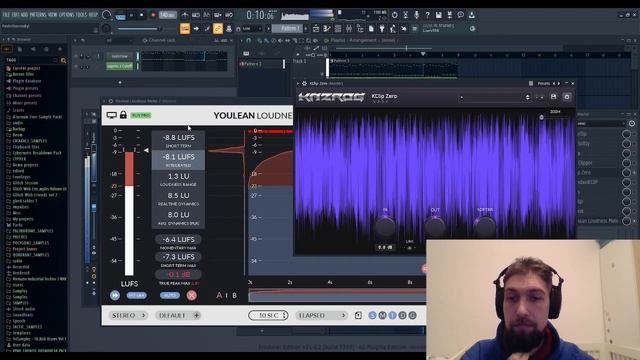Click the -8.1 LUFS integrated readout
This screenshot has width=640, height=360.
[178, 159]
